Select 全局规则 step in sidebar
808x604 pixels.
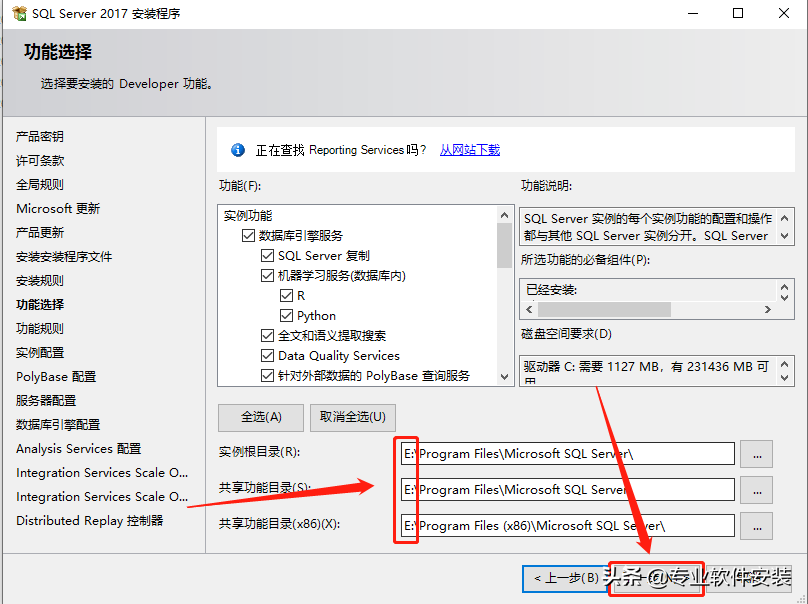(40, 184)
